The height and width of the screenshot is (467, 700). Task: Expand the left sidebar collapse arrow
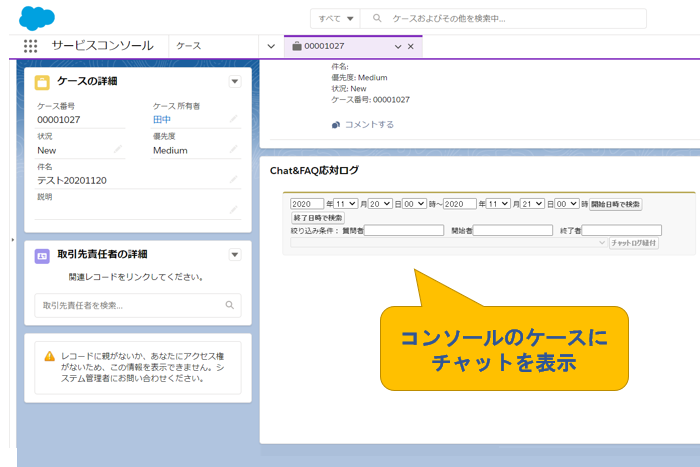coord(12,240)
